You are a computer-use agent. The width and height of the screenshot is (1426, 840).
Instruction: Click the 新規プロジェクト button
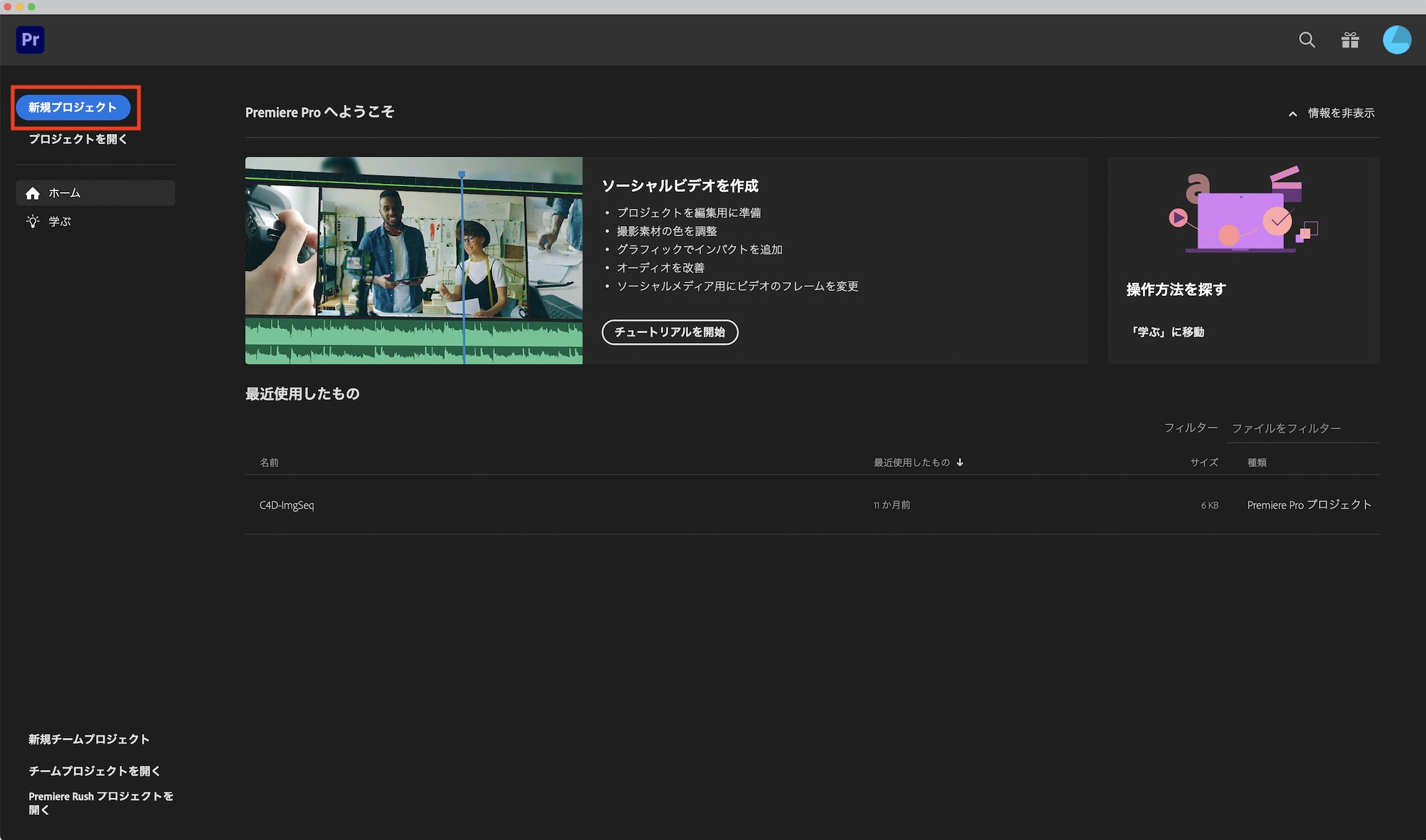(x=74, y=108)
